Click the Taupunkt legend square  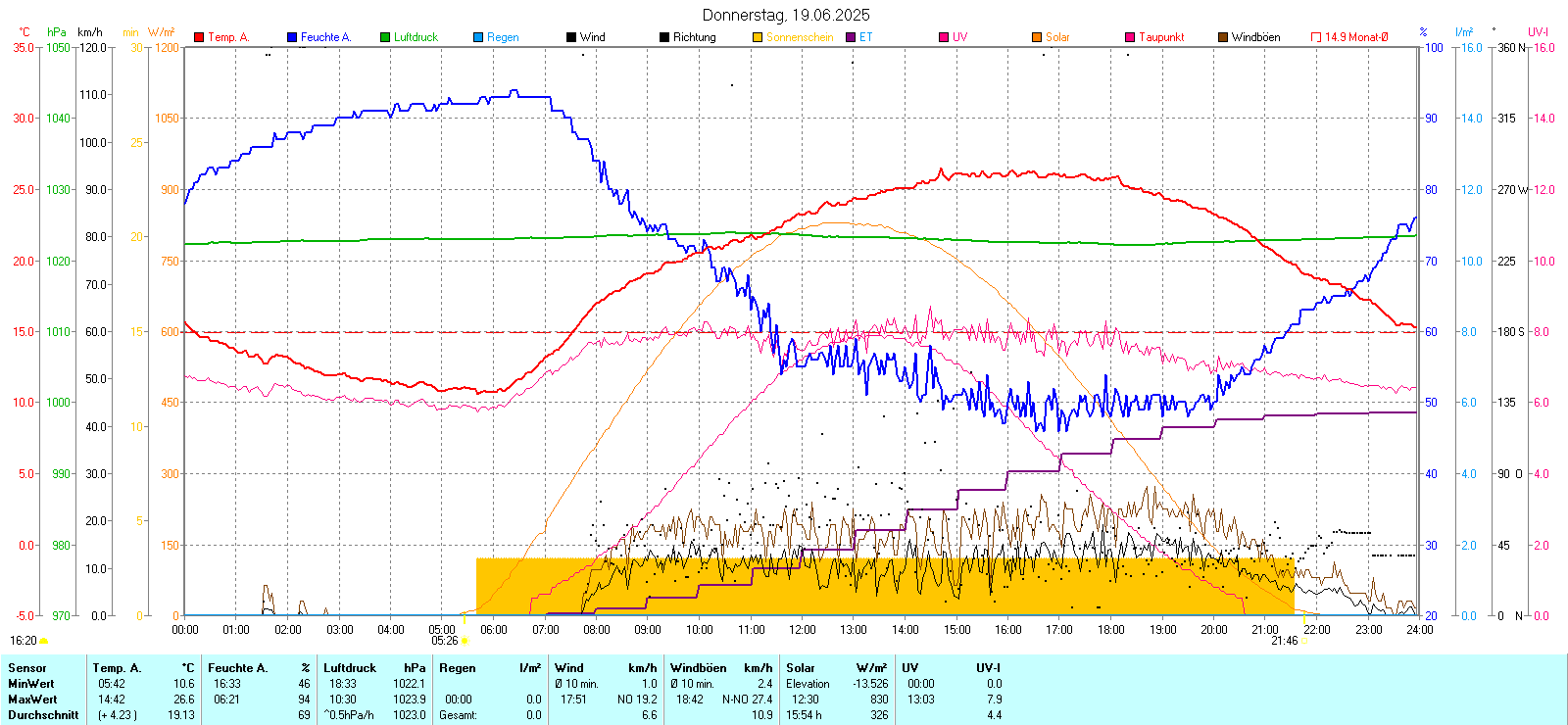pos(1130,37)
